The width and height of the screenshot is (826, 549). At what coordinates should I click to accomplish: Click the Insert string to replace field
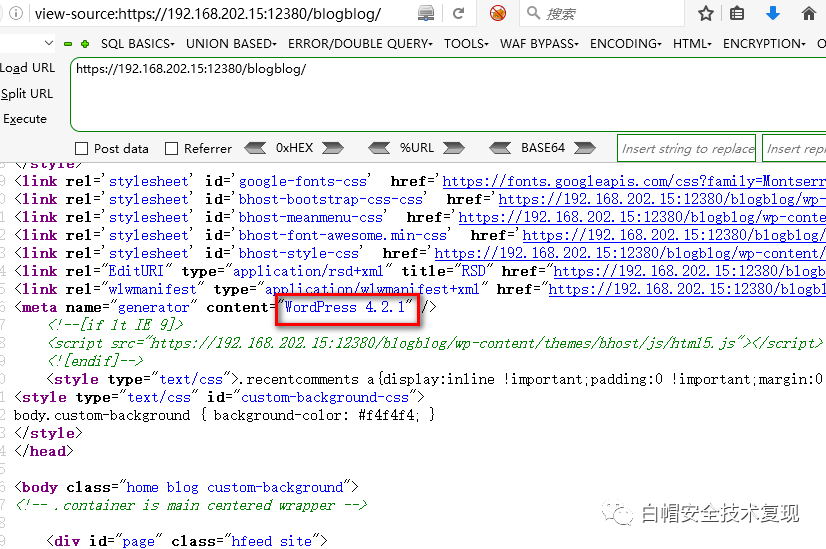686,149
